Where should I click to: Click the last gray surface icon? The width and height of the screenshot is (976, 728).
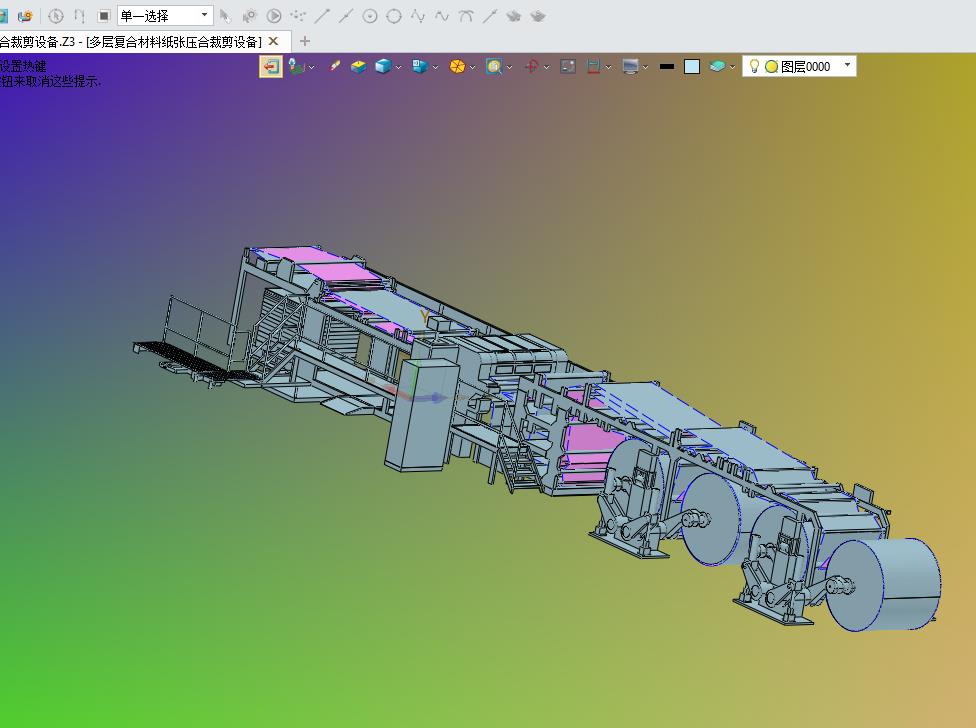coord(538,17)
